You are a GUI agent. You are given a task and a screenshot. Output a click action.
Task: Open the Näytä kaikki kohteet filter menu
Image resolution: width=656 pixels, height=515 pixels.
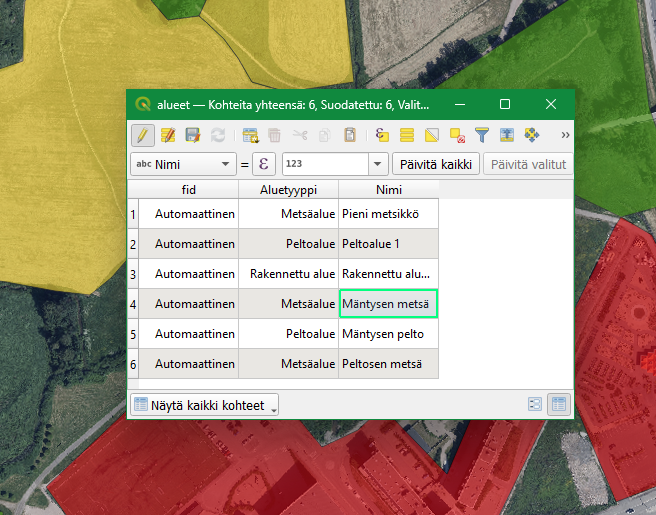[x=205, y=405]
